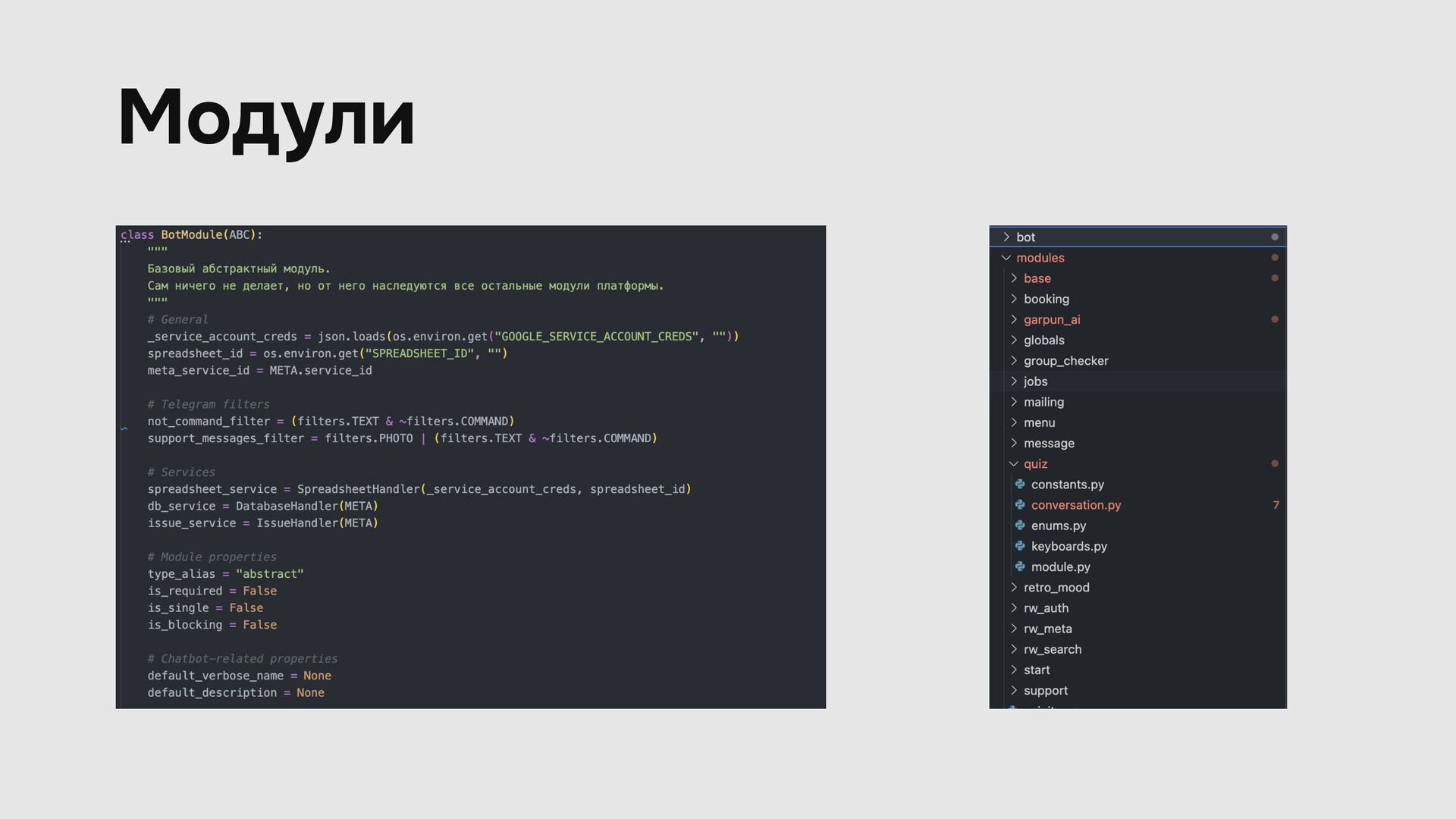Click the modified dot on the garpun_ai row
The height and width of the screenshot is (819, 1456).
click(x=1275, y=319)
